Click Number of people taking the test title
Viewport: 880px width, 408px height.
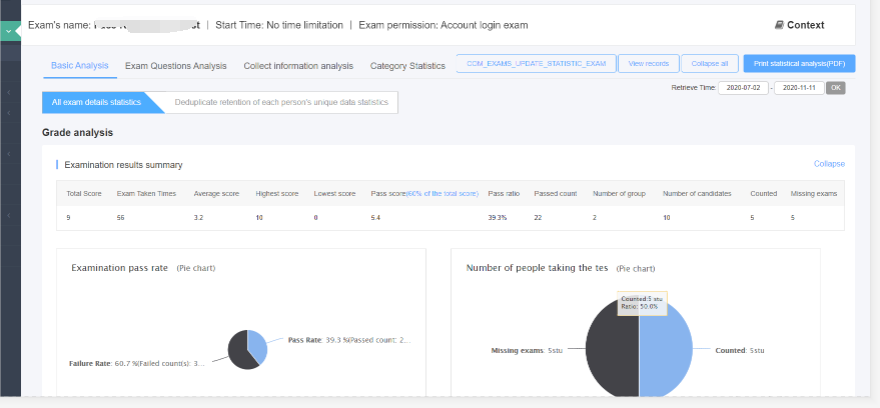[537, 268]
